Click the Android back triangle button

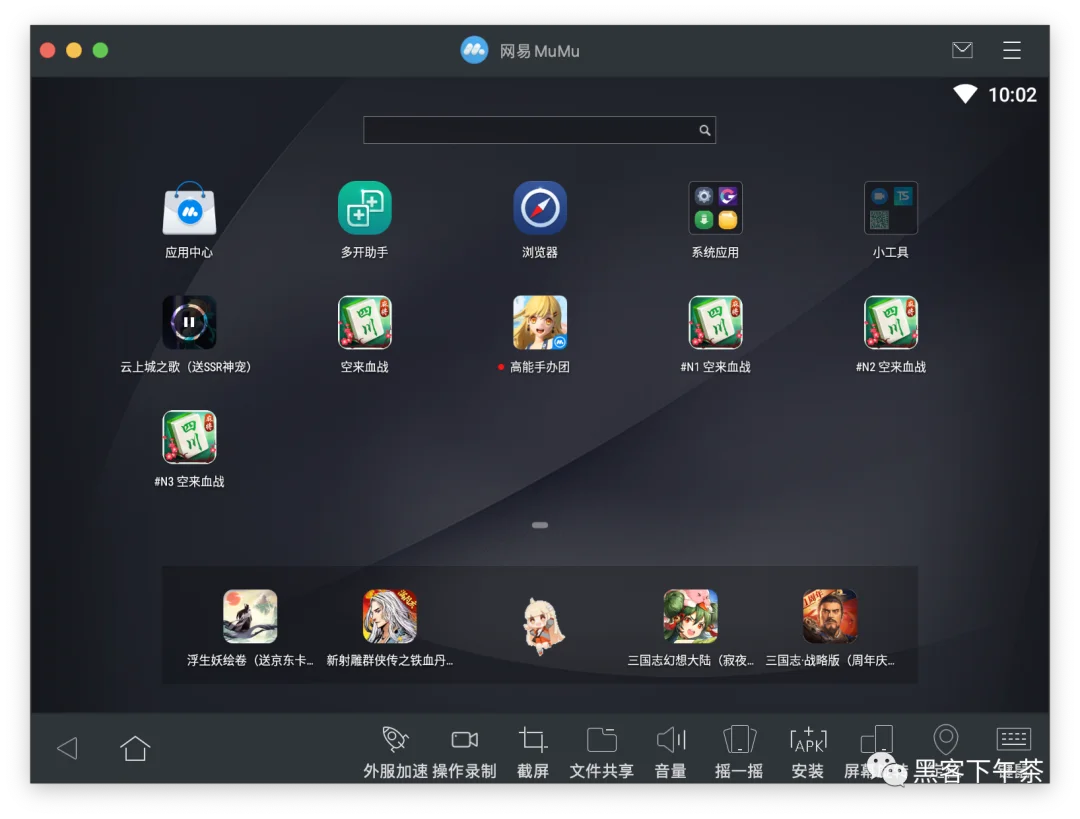68,748
